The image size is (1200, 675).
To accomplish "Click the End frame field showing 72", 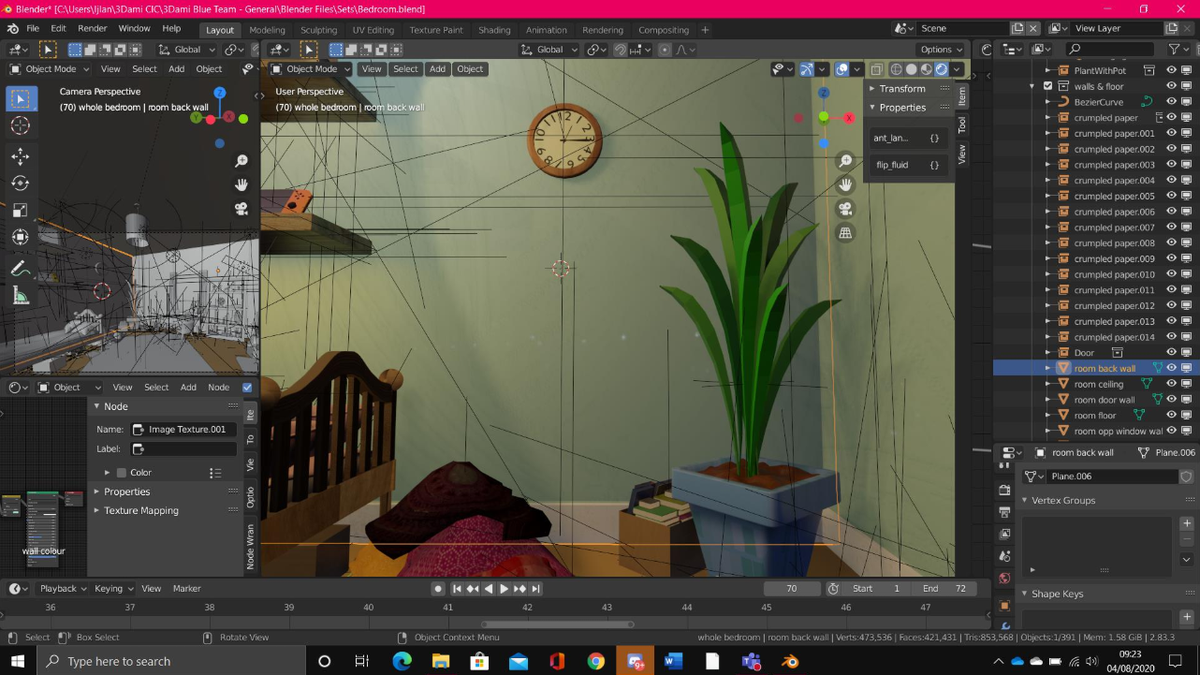I will click(x=946, y=588).
